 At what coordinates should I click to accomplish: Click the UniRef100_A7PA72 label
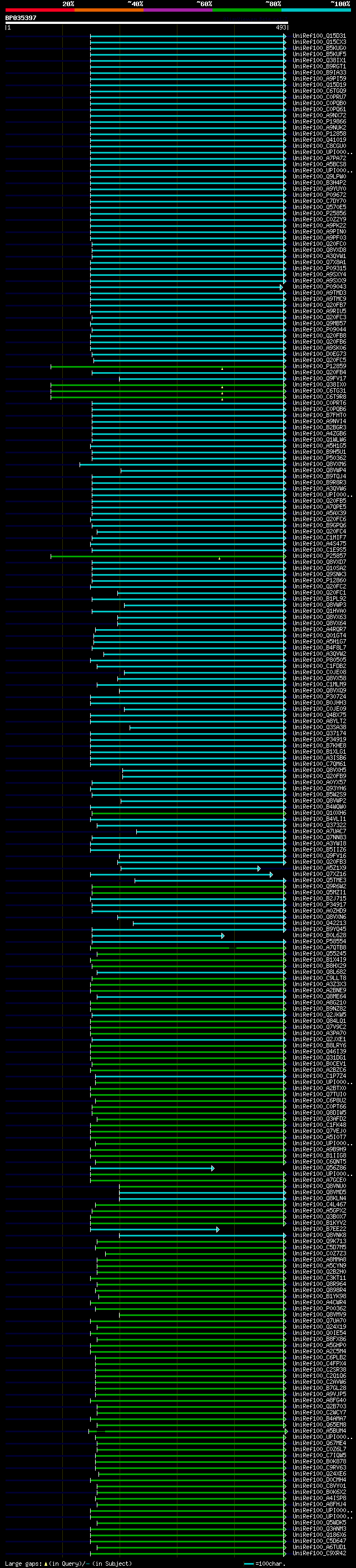pos(319,159)
